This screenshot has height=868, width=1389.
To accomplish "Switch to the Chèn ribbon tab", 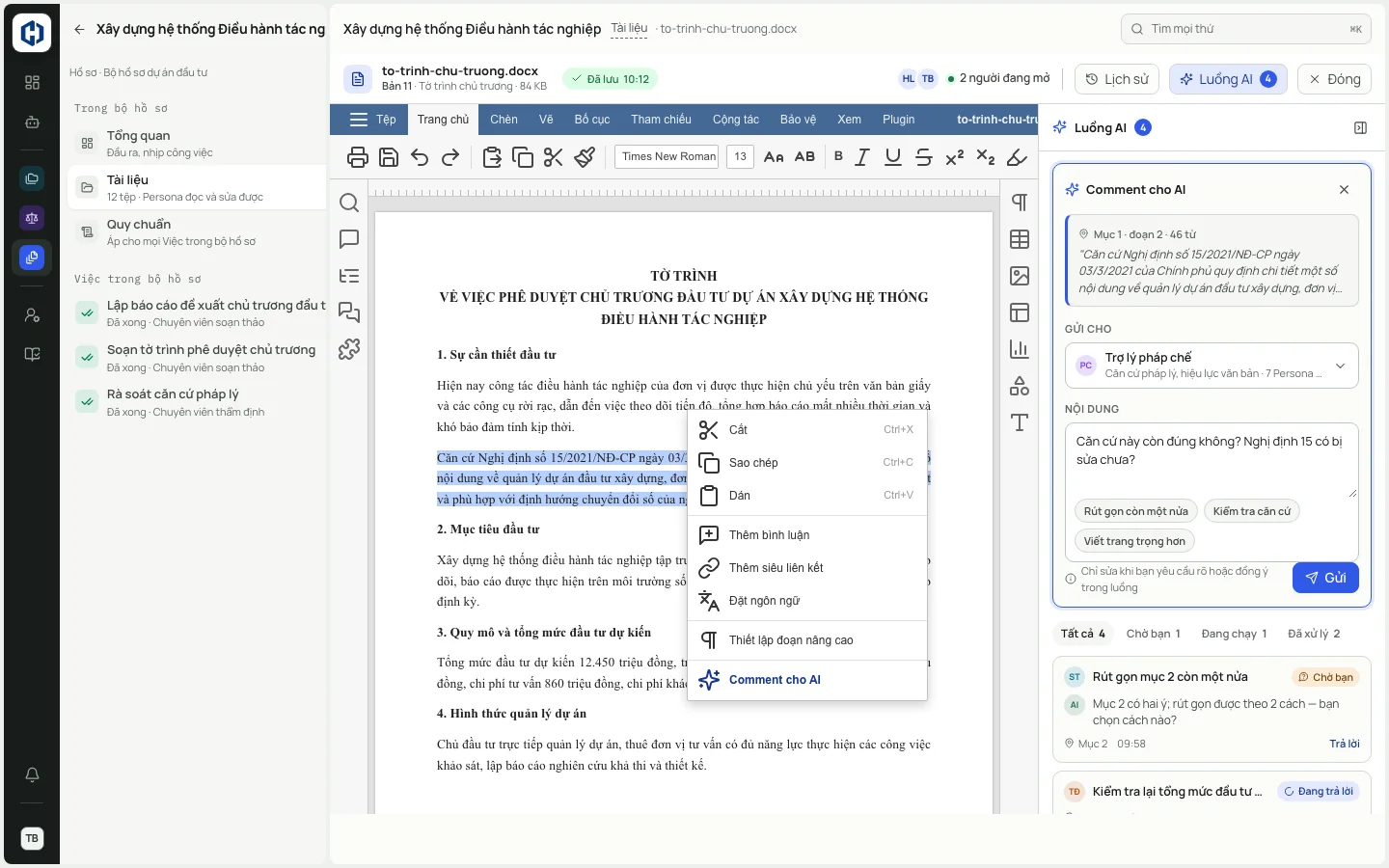I will [504, 120].
